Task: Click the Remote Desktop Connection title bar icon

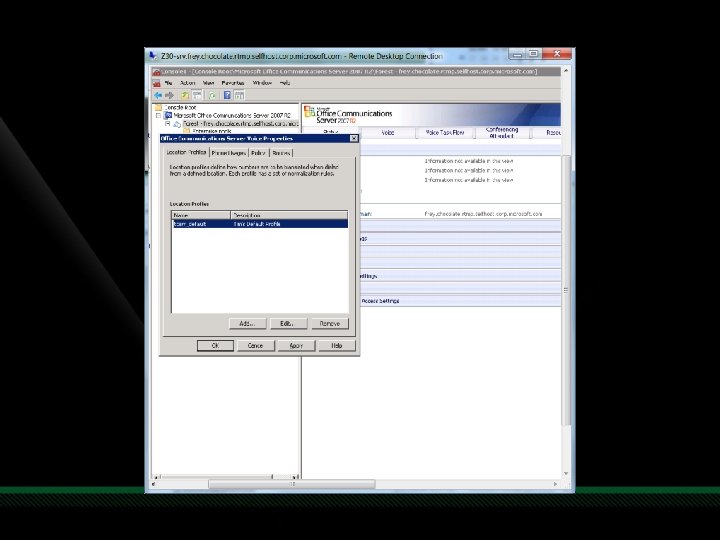Action: (x=153, y=56)
